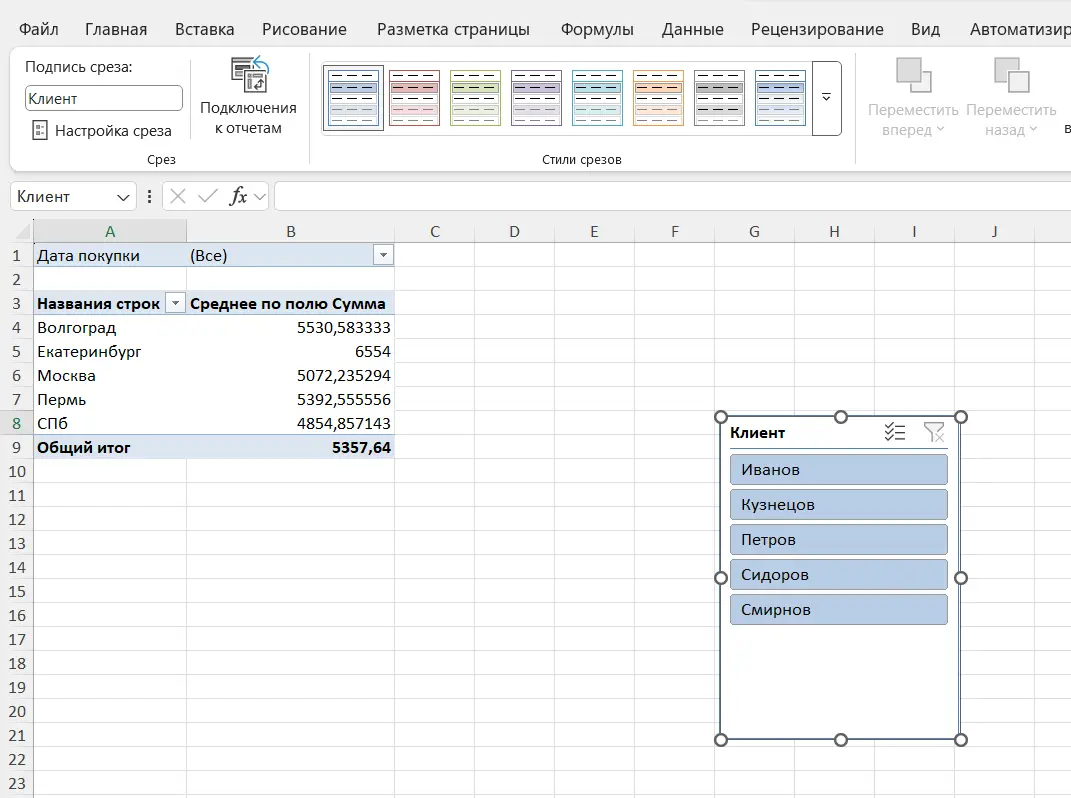Image resolution: width=1071 pixels, height=798 pixels.
Task: Toggle the Сидоров slicer item
Action: point(838,574)
